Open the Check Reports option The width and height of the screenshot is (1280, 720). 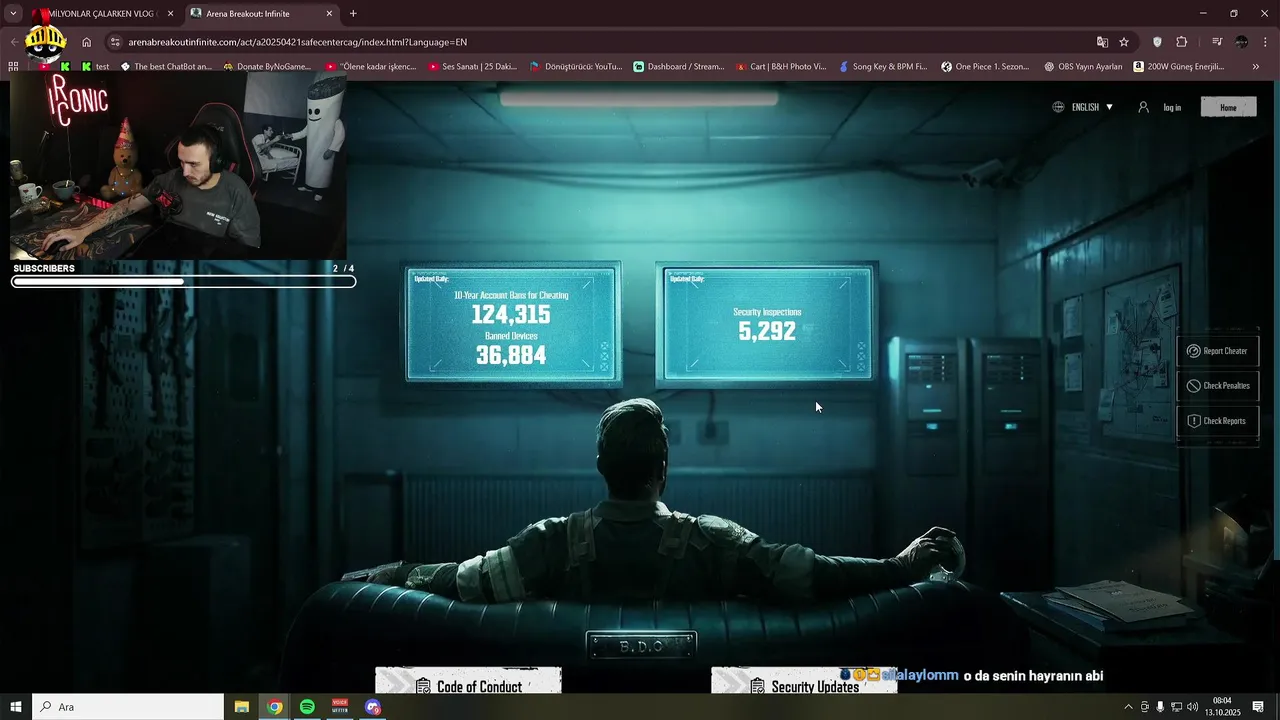[x=1217, y=421]
